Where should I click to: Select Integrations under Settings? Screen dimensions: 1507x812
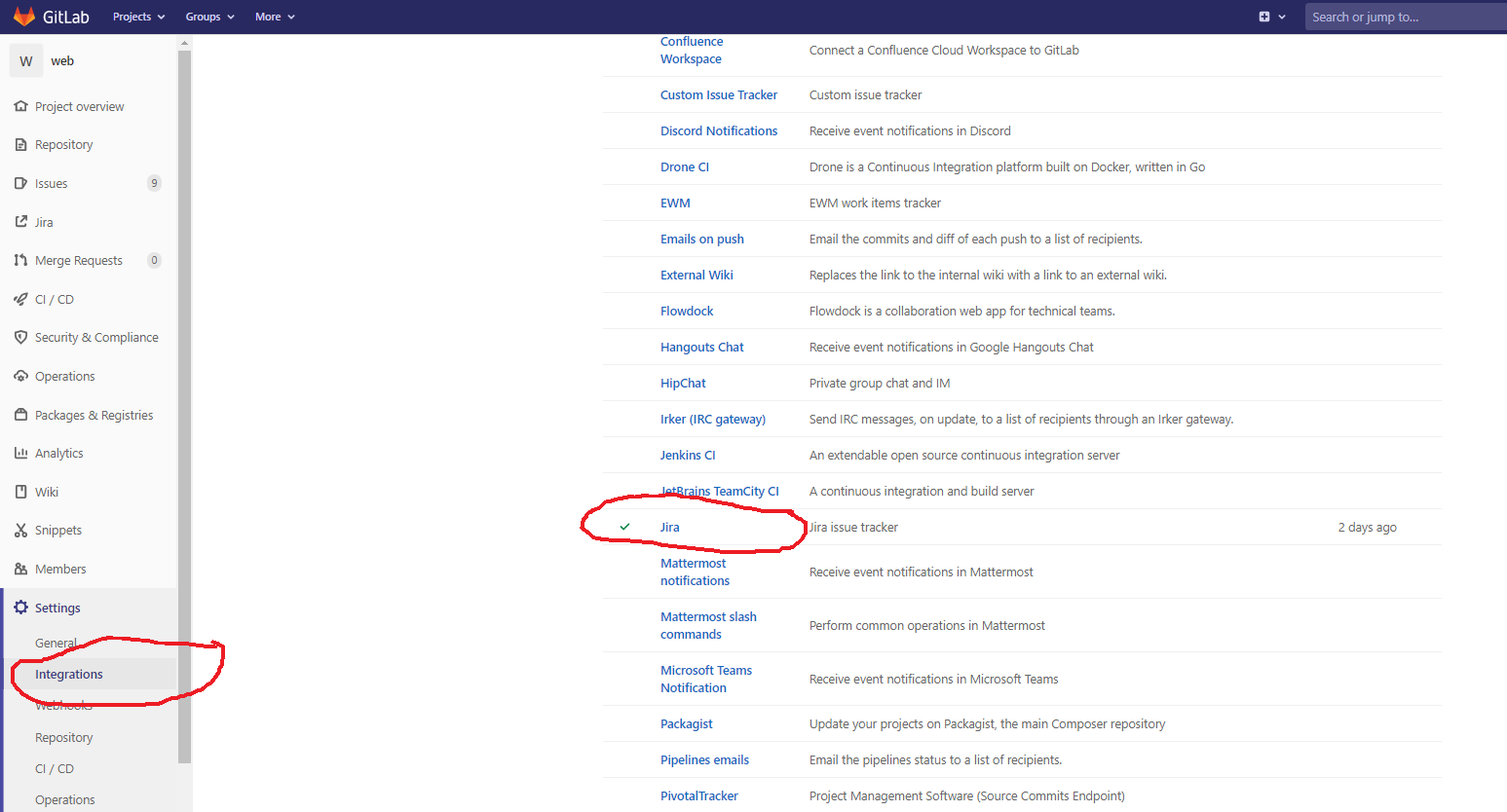[69, 674]
